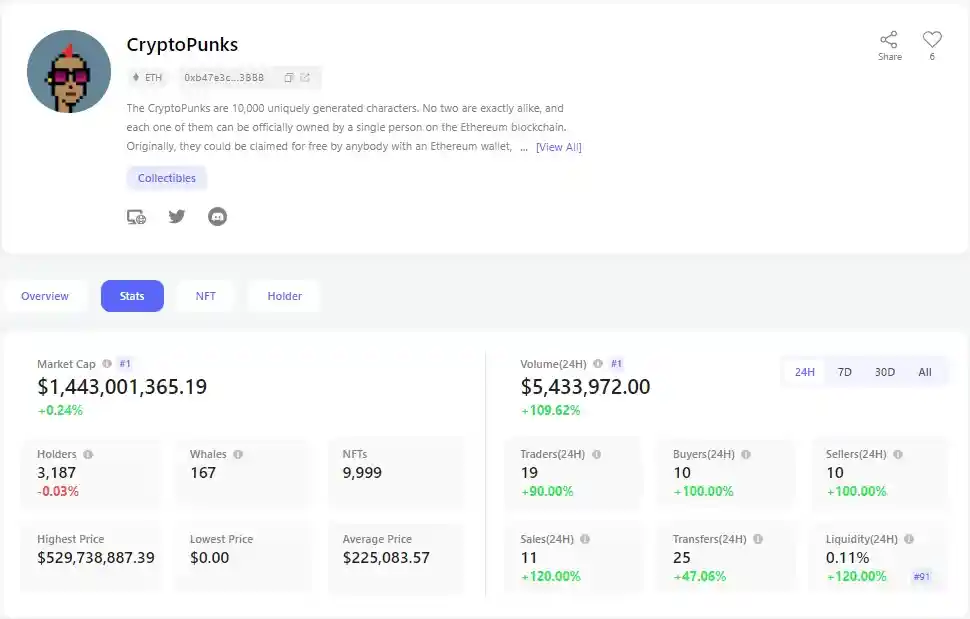Click the #91 liquidity rank badge

point(921,576)
